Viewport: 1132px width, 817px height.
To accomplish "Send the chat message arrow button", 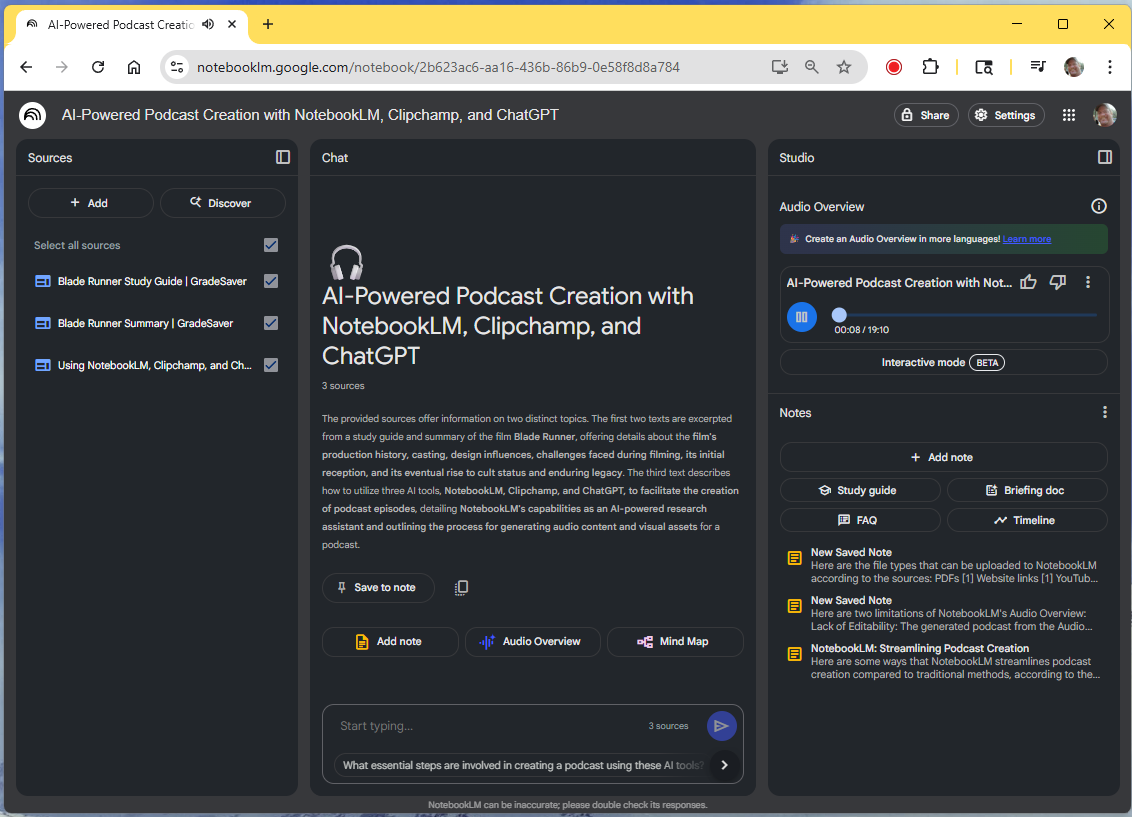I will tap(720, 726).
